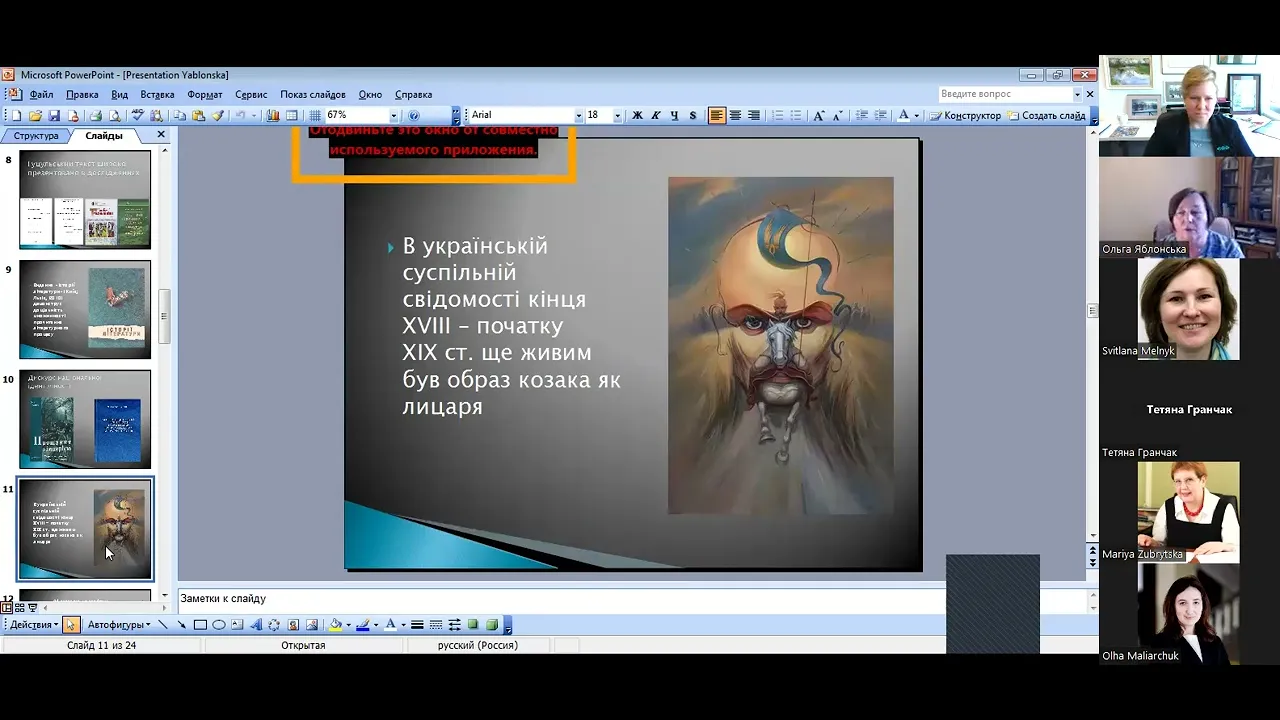
Task: Switch to the Структура tab
Action: [x=36, y=135]
